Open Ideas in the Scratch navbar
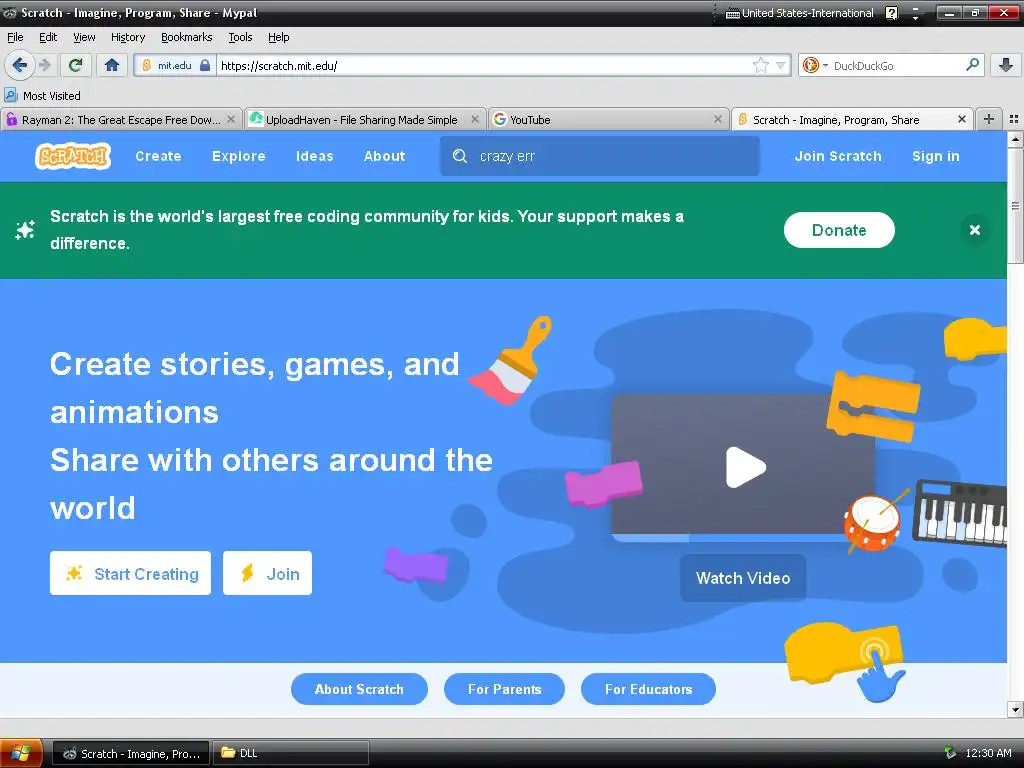This screenshot has height=768, width=1024. pos(314,156)
